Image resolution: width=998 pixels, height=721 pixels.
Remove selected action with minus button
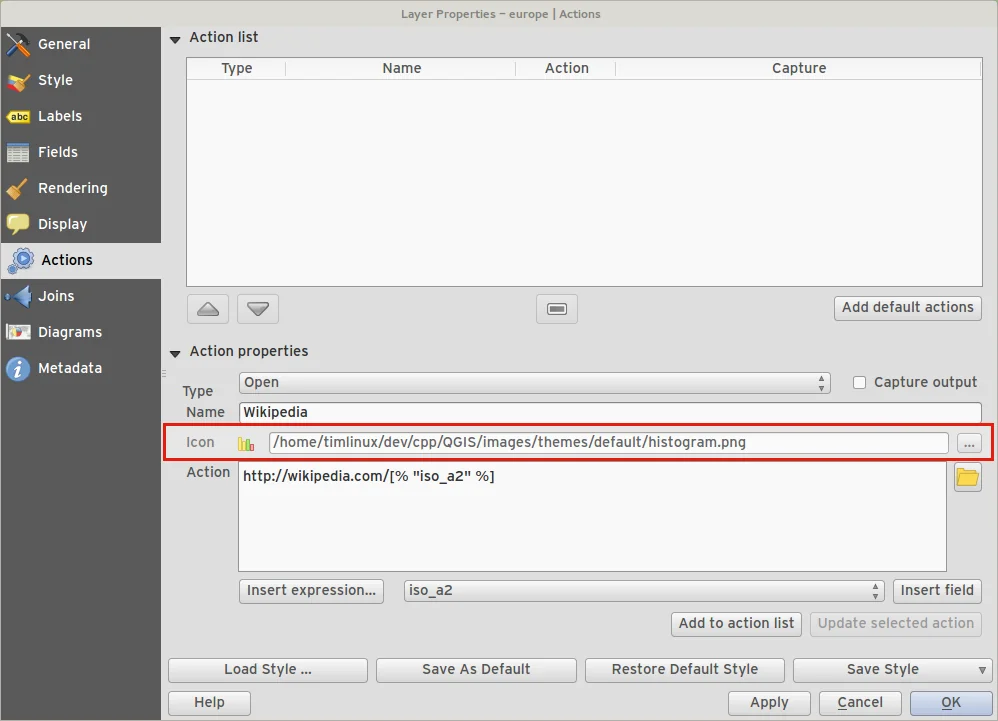point(557,309)
